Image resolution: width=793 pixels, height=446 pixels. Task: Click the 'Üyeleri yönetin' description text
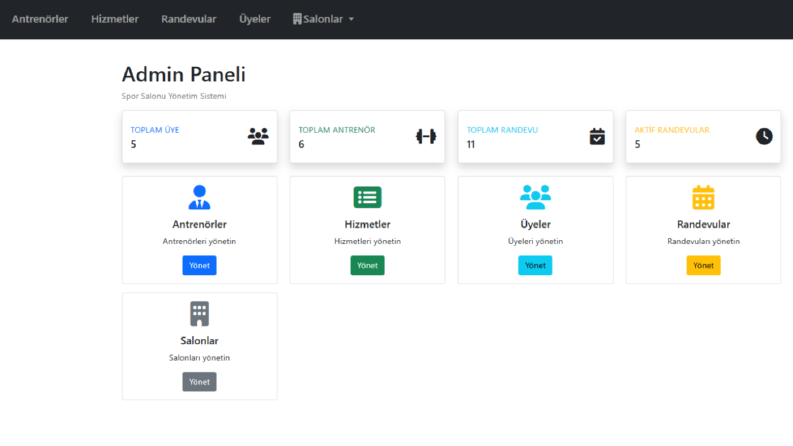click(536, 241)
